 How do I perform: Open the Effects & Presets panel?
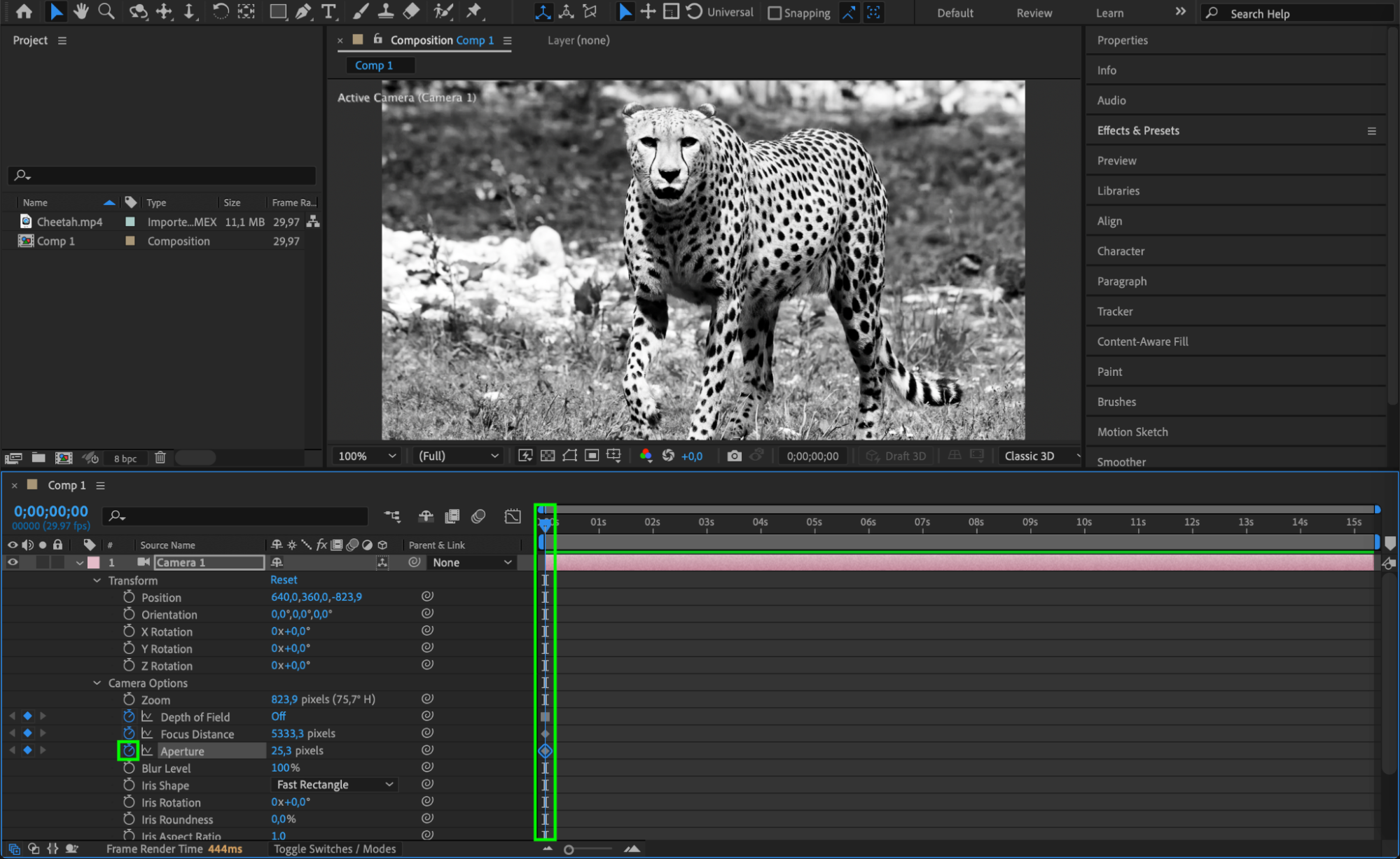pos(1138,130)
